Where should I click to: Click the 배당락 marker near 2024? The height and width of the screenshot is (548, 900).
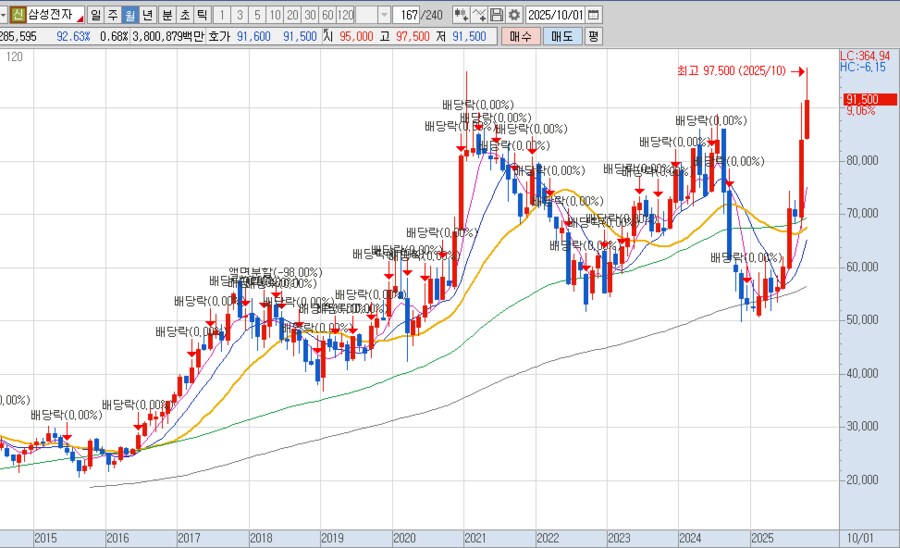(x=711, y=121)
